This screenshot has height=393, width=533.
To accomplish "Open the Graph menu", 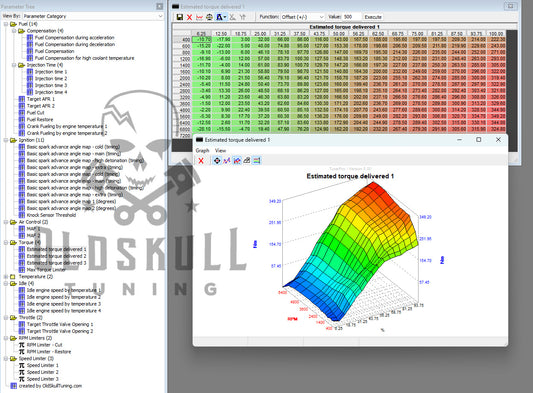I will pos(202,150).
